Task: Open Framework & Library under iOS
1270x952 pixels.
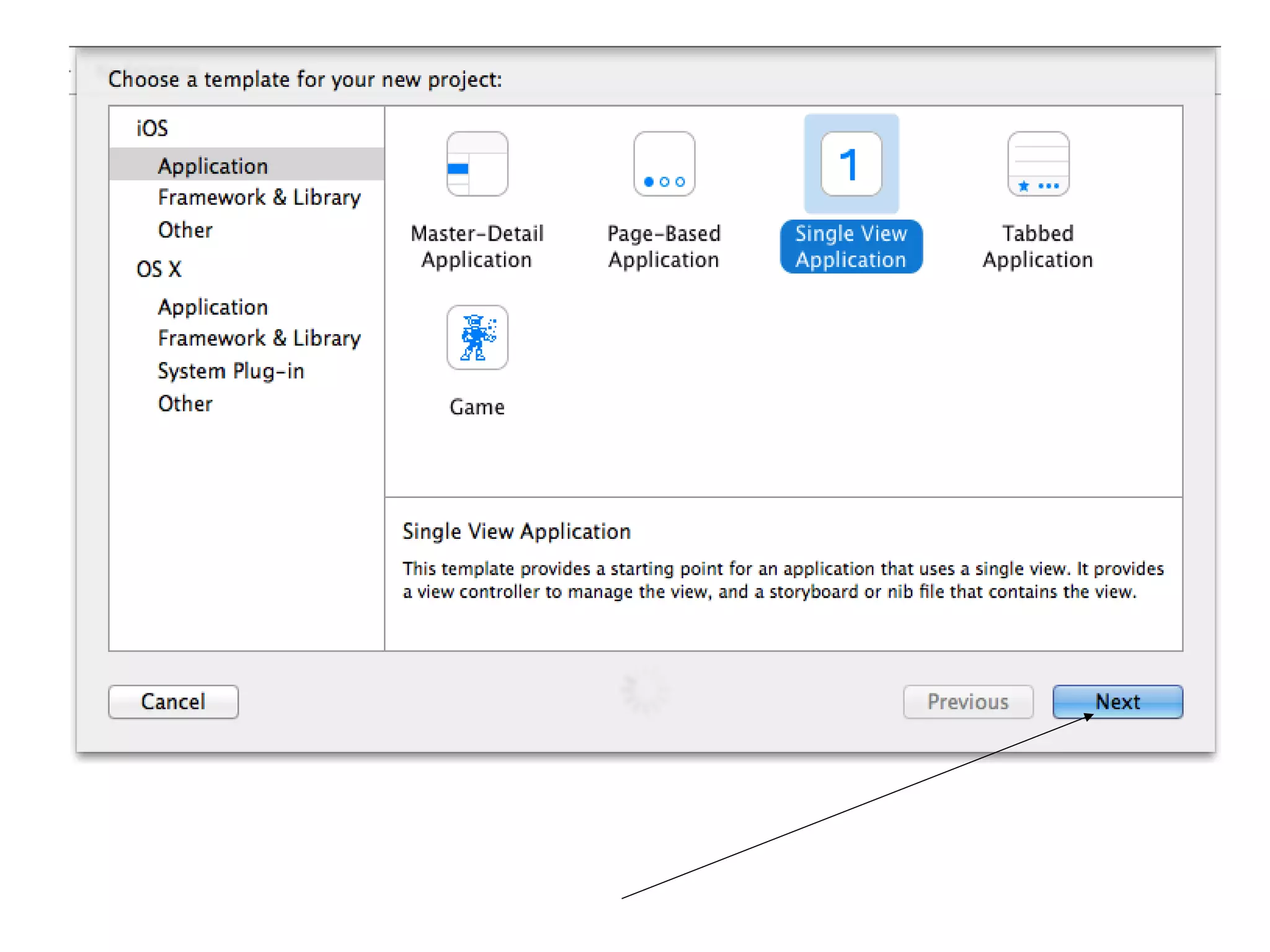Action: tap(259, 197)
